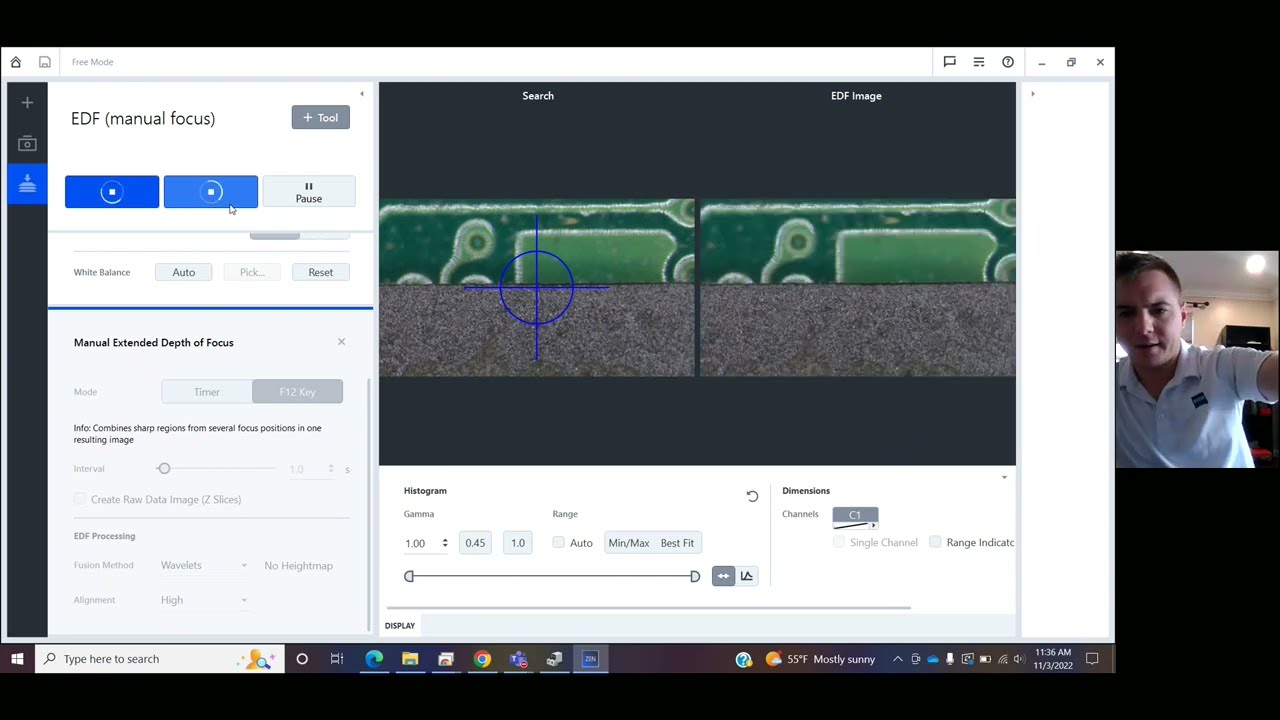Add a new Tool
Viewport: 1280px width, 720px height.
(321, 118)
